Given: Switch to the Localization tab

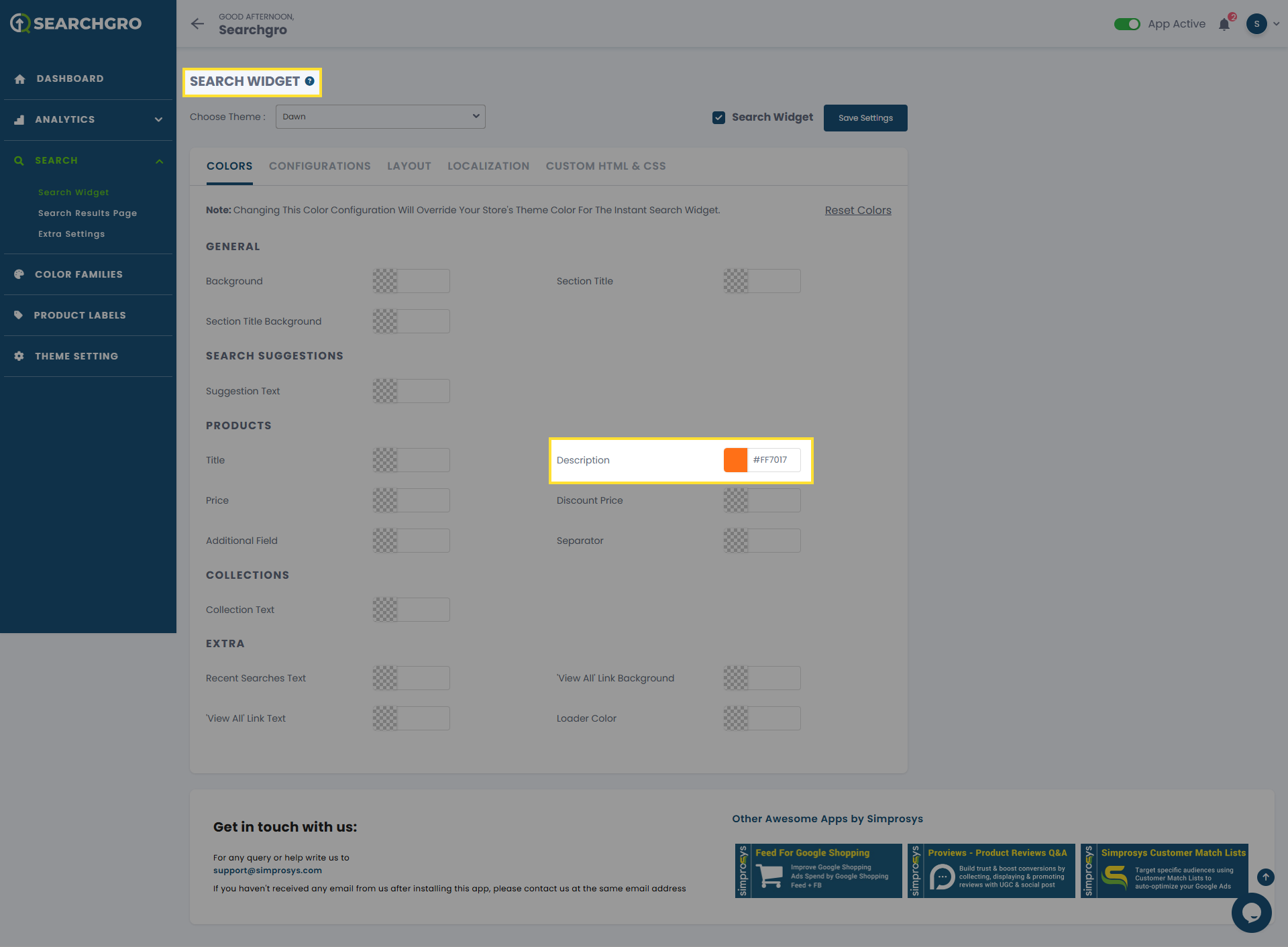Looking at the screenshot, I should [488, 166].
